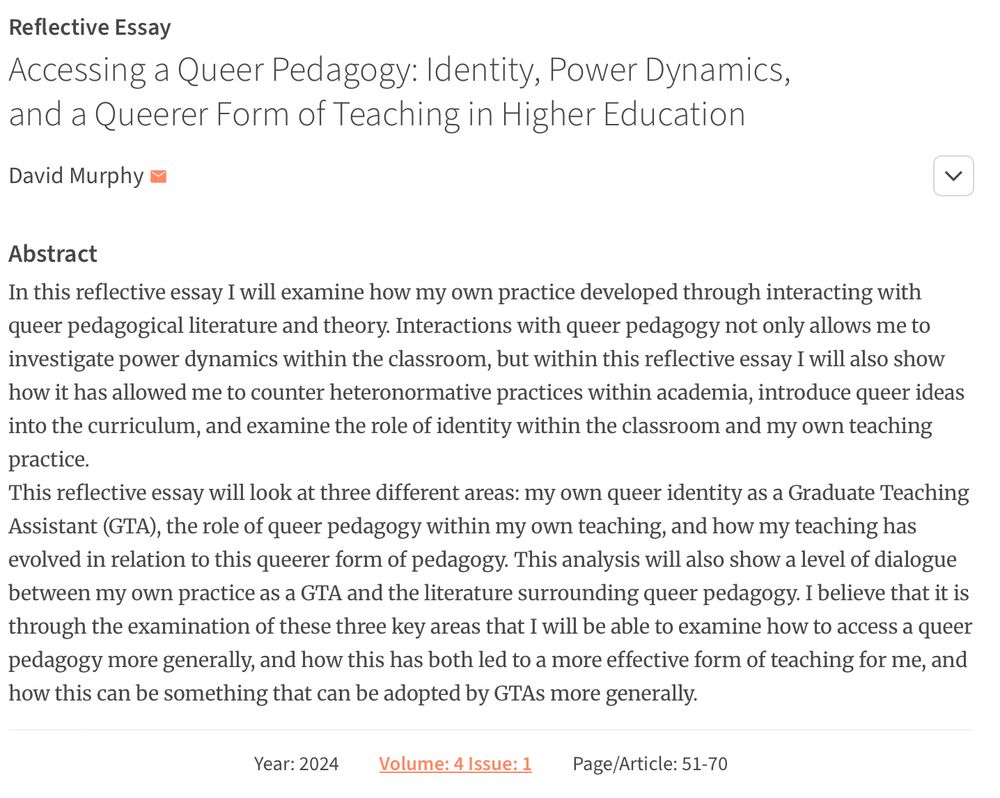1000x798 pixels.
Task: Click the title line ending "Teaching in Higher Education"
Action: [377, 115]
